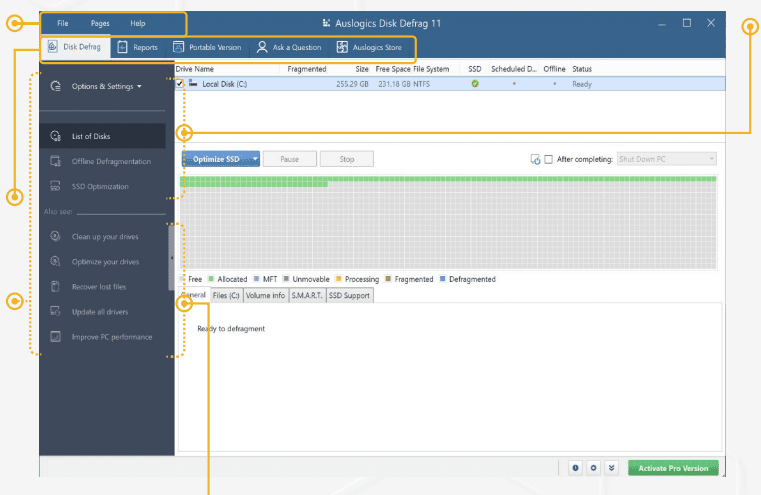
Task: Click the Optimize your drives icon
Action: click(x=55, y=262)
